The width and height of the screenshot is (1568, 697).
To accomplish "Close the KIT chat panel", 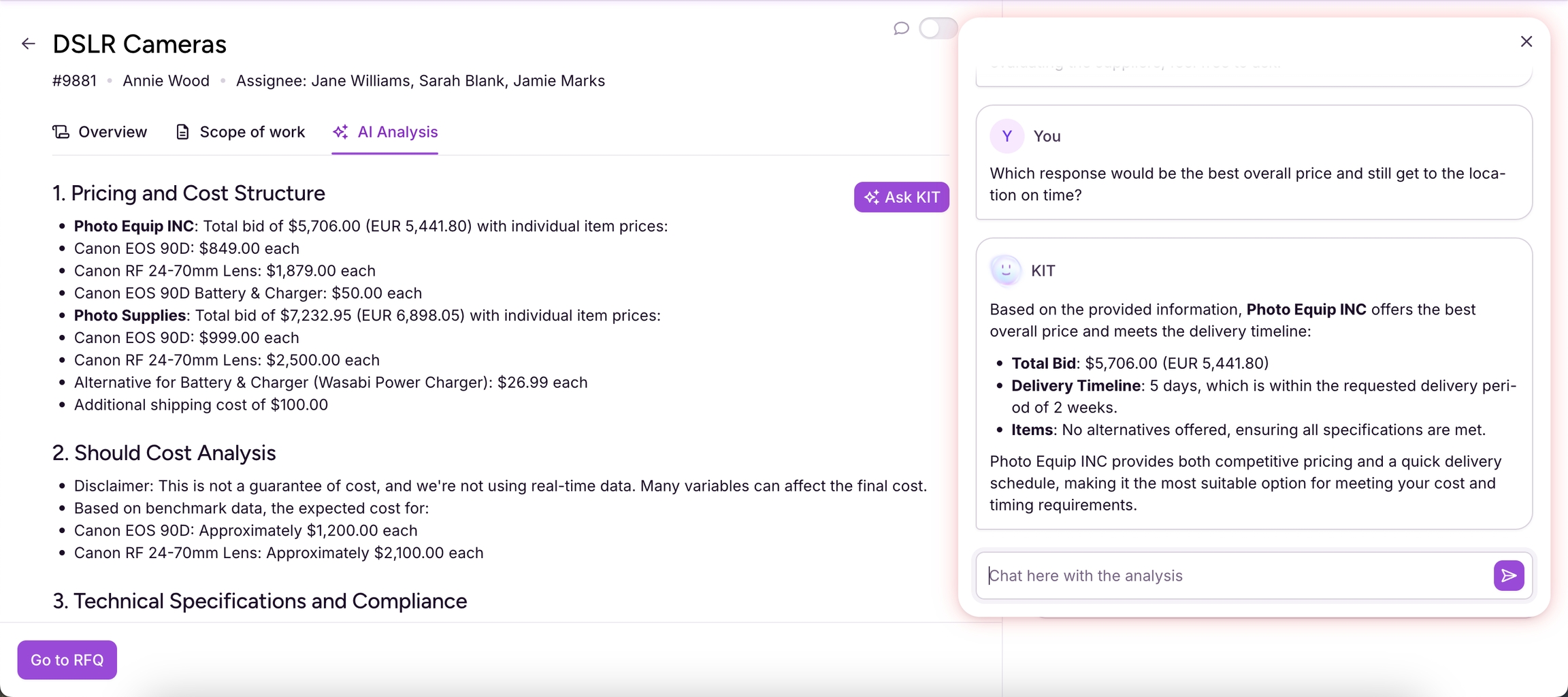I will pos(1526,42).
